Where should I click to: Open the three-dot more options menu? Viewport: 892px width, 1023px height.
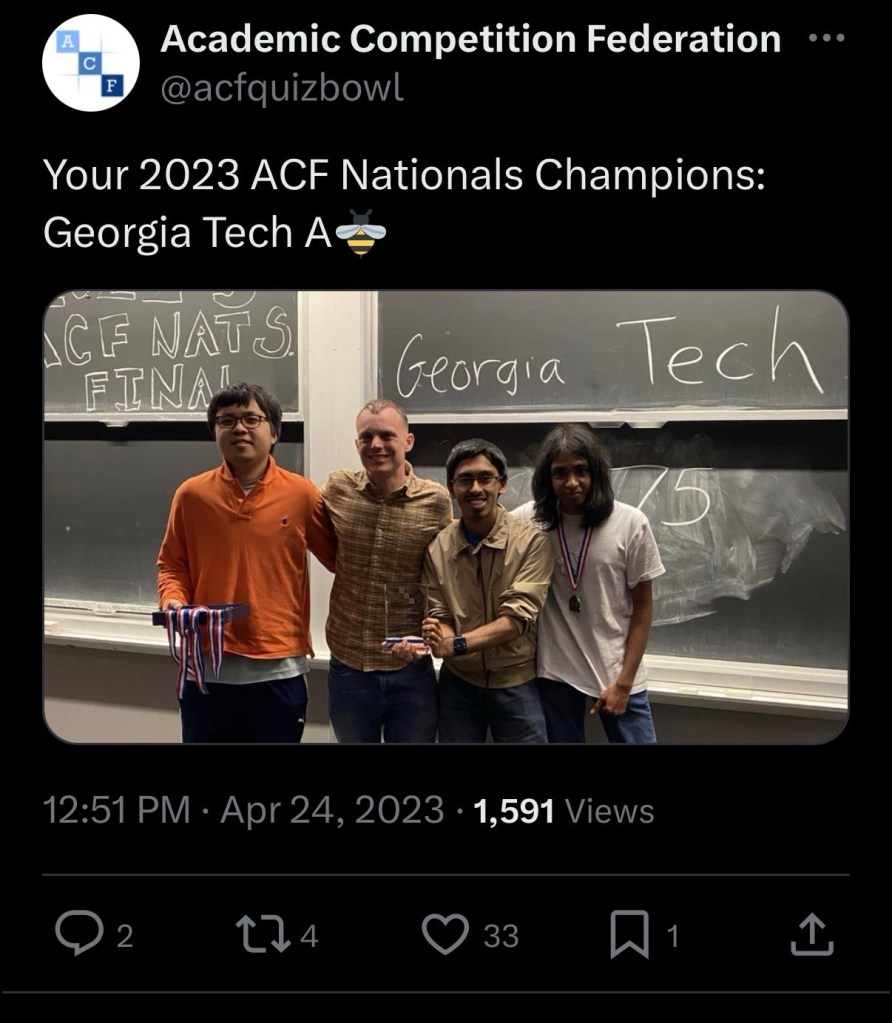tap(826, 39)
